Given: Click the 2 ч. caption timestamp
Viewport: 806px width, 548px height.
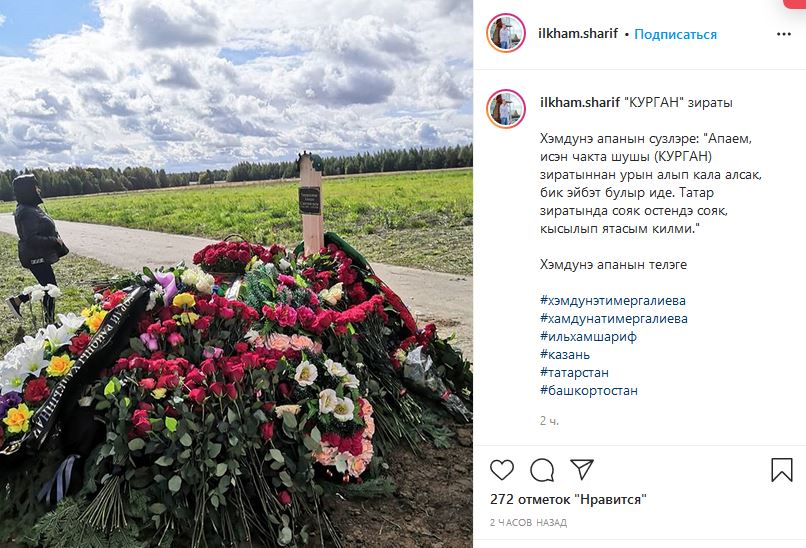Looking at the screenshot, I should pos(549,421).
